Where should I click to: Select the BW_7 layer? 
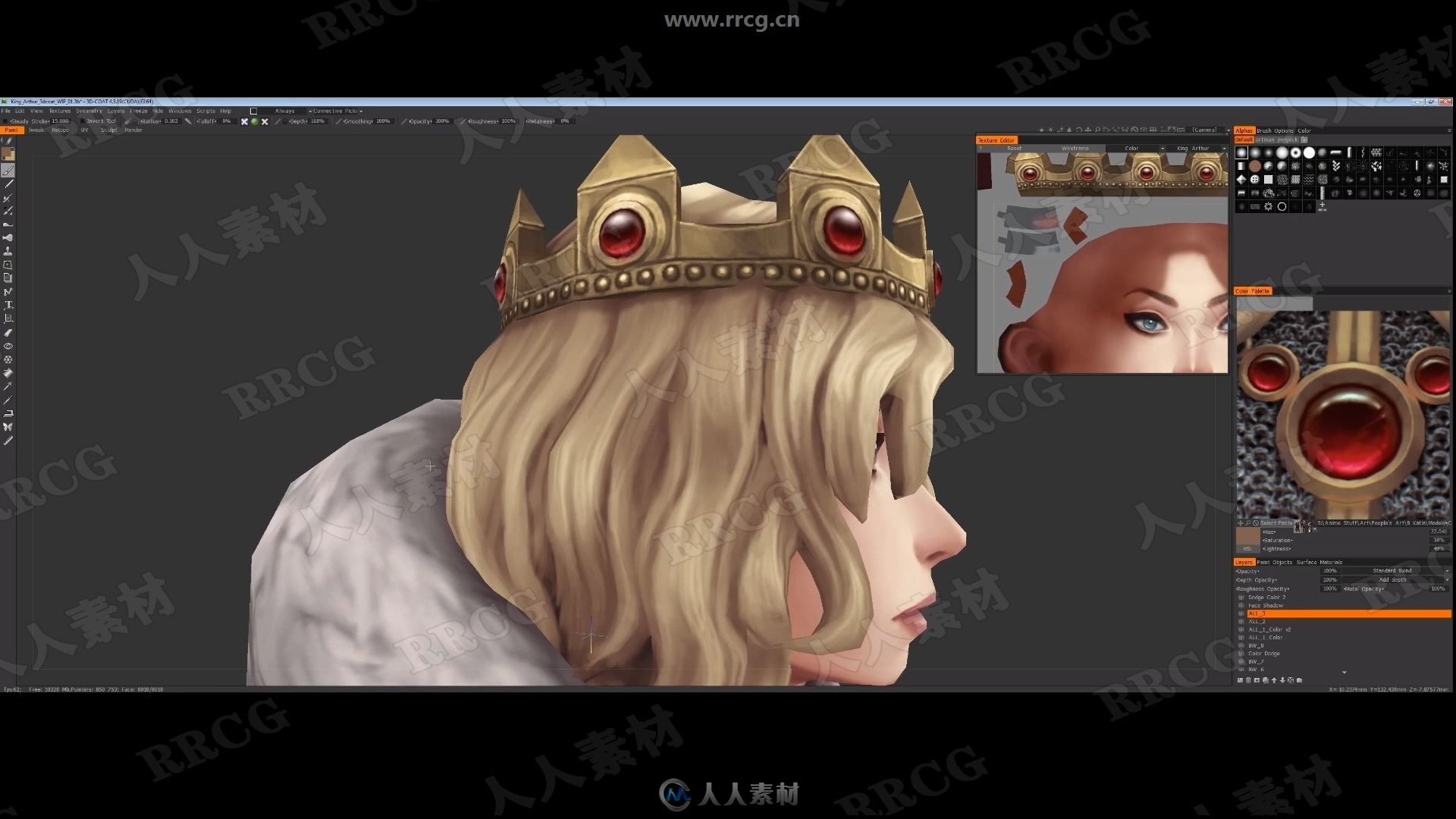[1256, 661]
